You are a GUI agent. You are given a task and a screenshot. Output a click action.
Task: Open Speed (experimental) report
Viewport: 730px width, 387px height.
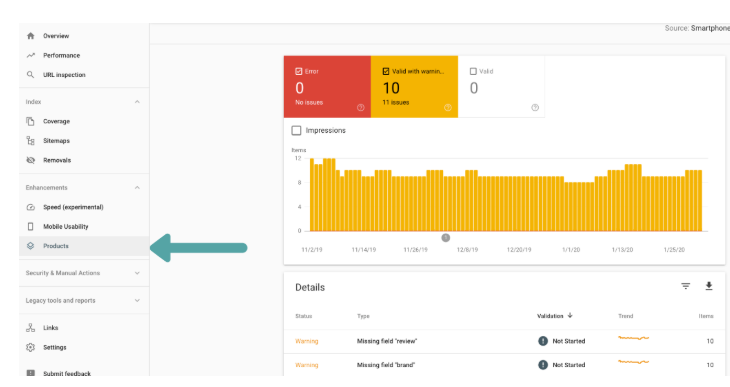click(x=73, y=207)
